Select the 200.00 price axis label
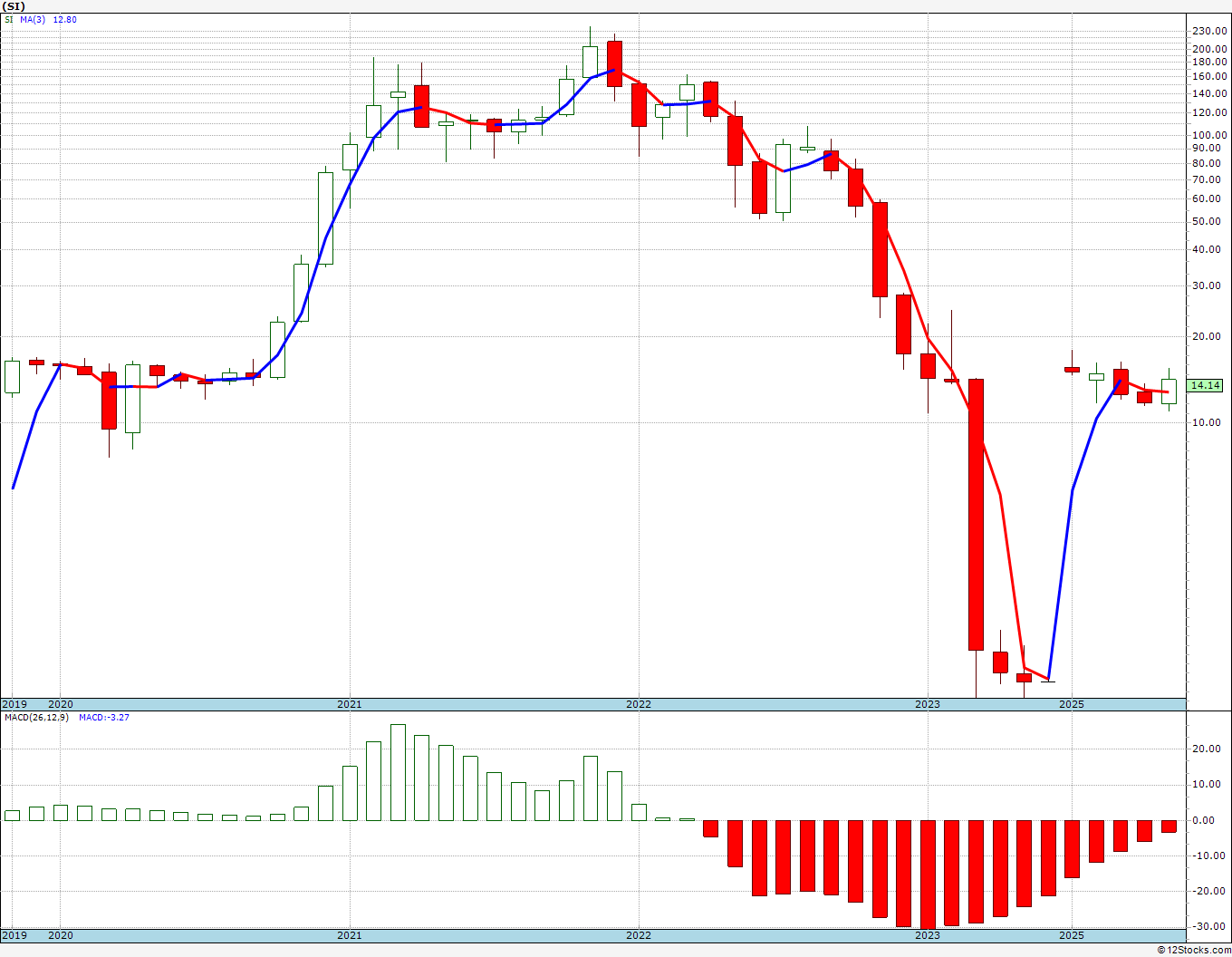 click(1209, 49)
